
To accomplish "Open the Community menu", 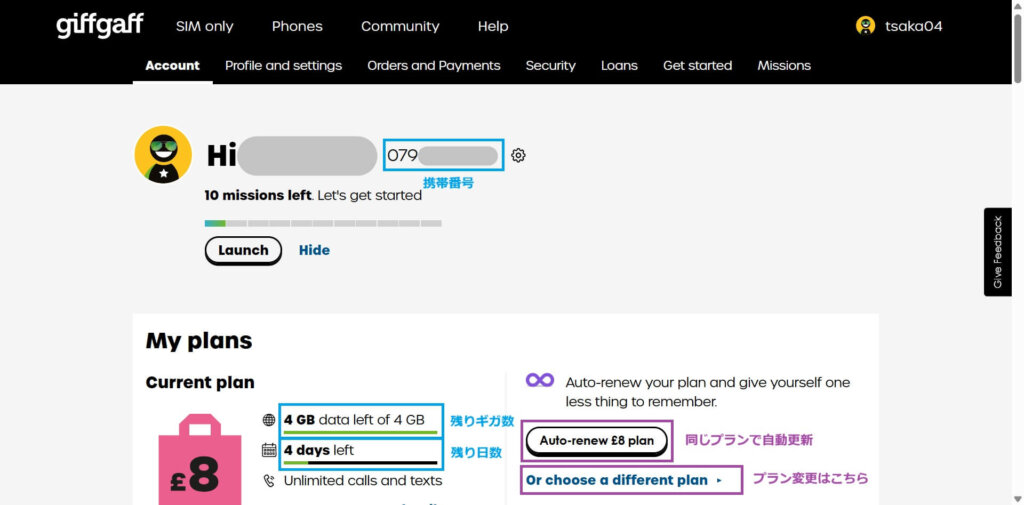I will click(x=400, y=26).
